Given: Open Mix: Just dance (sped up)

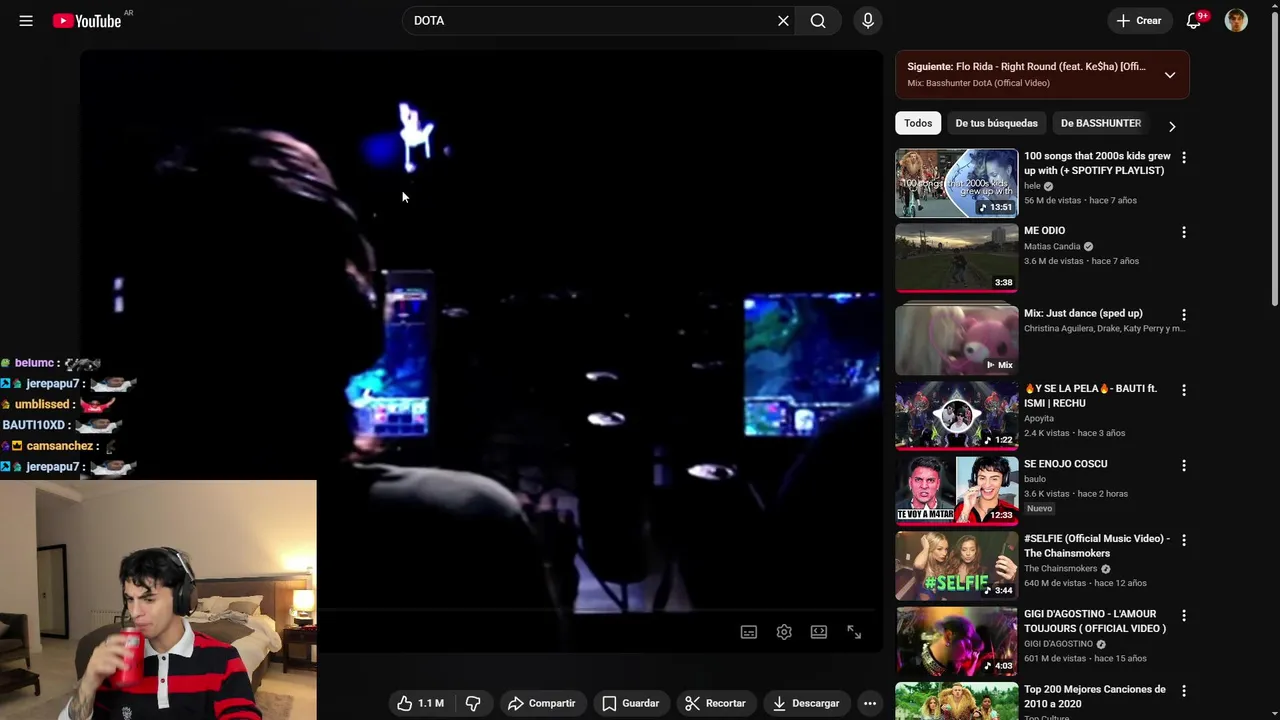Looking at the screenshot, I should [1083, 314].
